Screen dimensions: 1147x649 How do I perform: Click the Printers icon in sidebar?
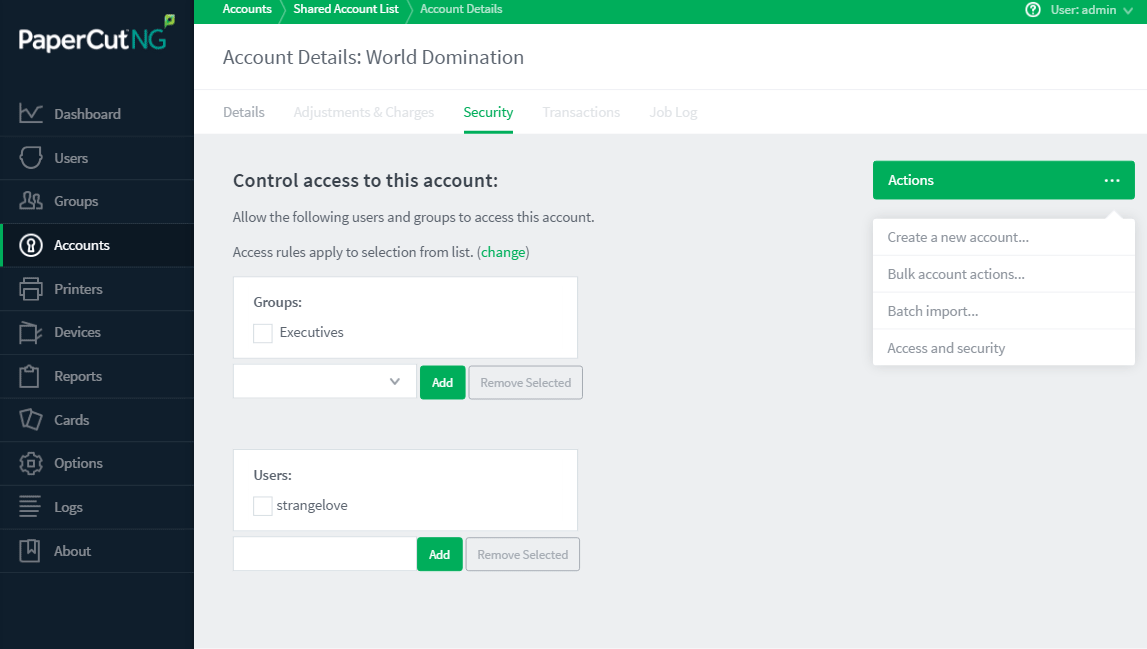[x=31, y=289]
